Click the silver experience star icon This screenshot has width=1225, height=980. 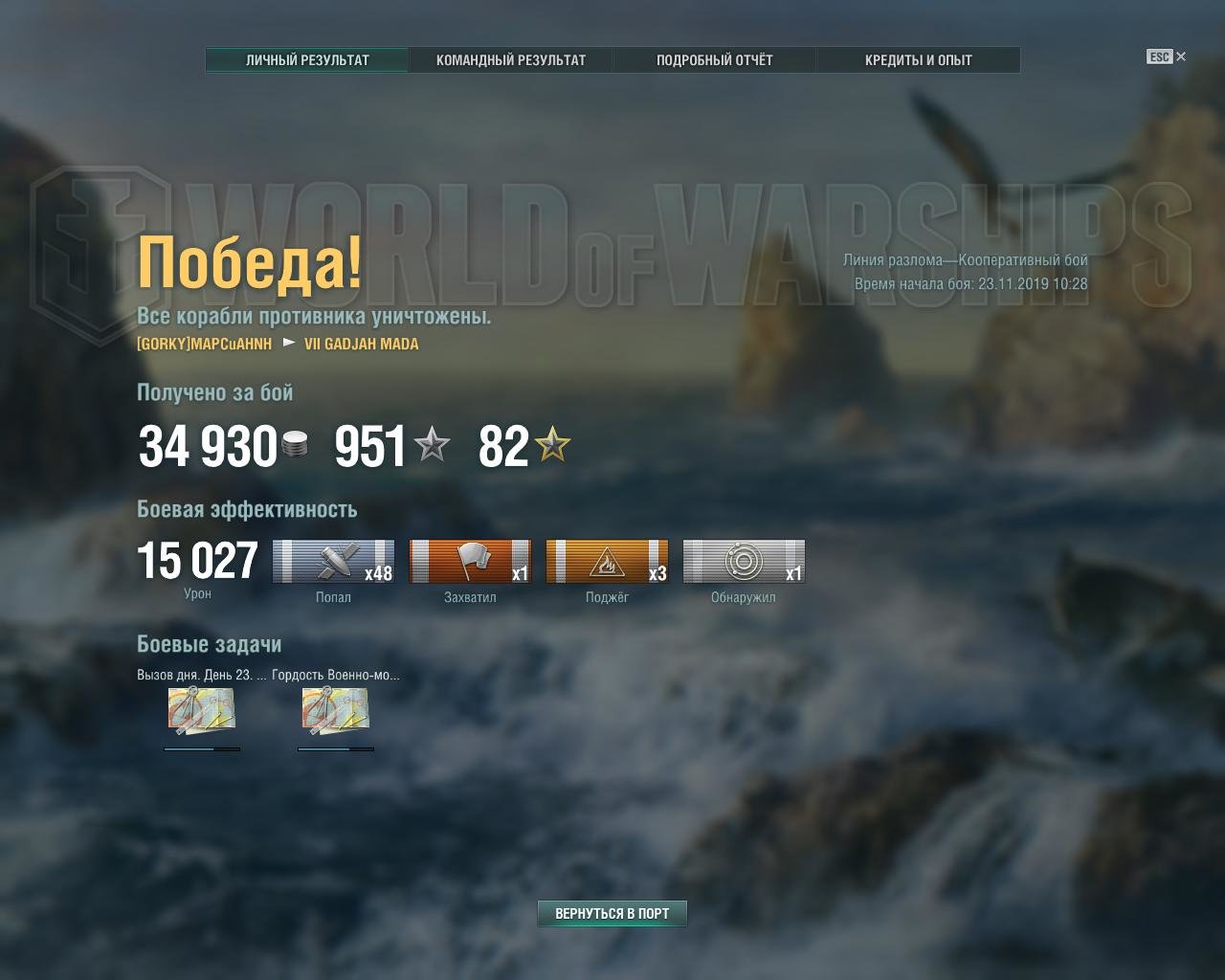pyautogui.click(x=432, y=445)
